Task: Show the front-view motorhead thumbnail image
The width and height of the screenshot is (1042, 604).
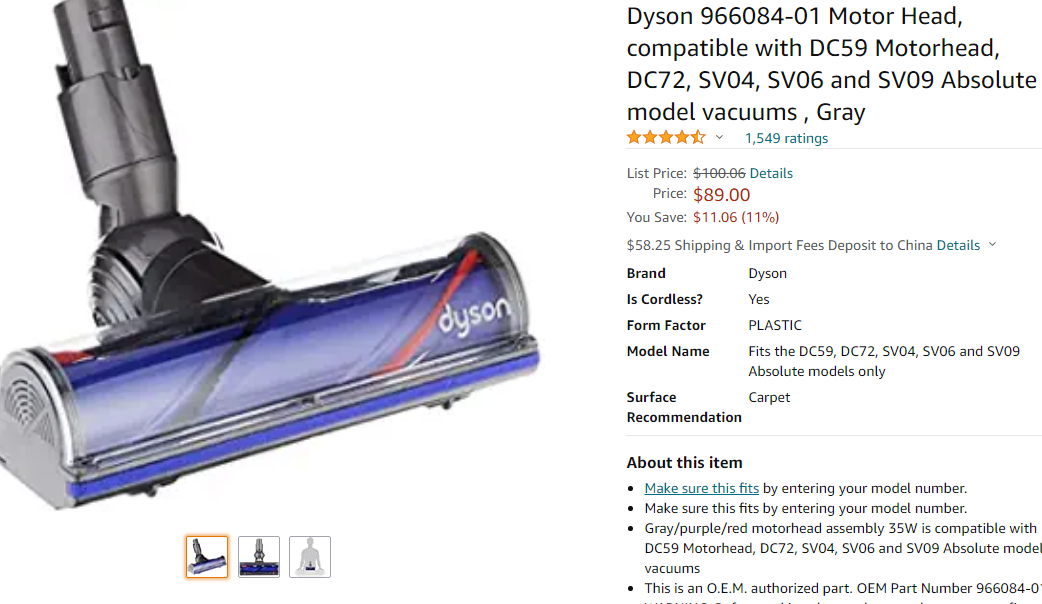Action: pyautogui.click(x=259, y=557)
